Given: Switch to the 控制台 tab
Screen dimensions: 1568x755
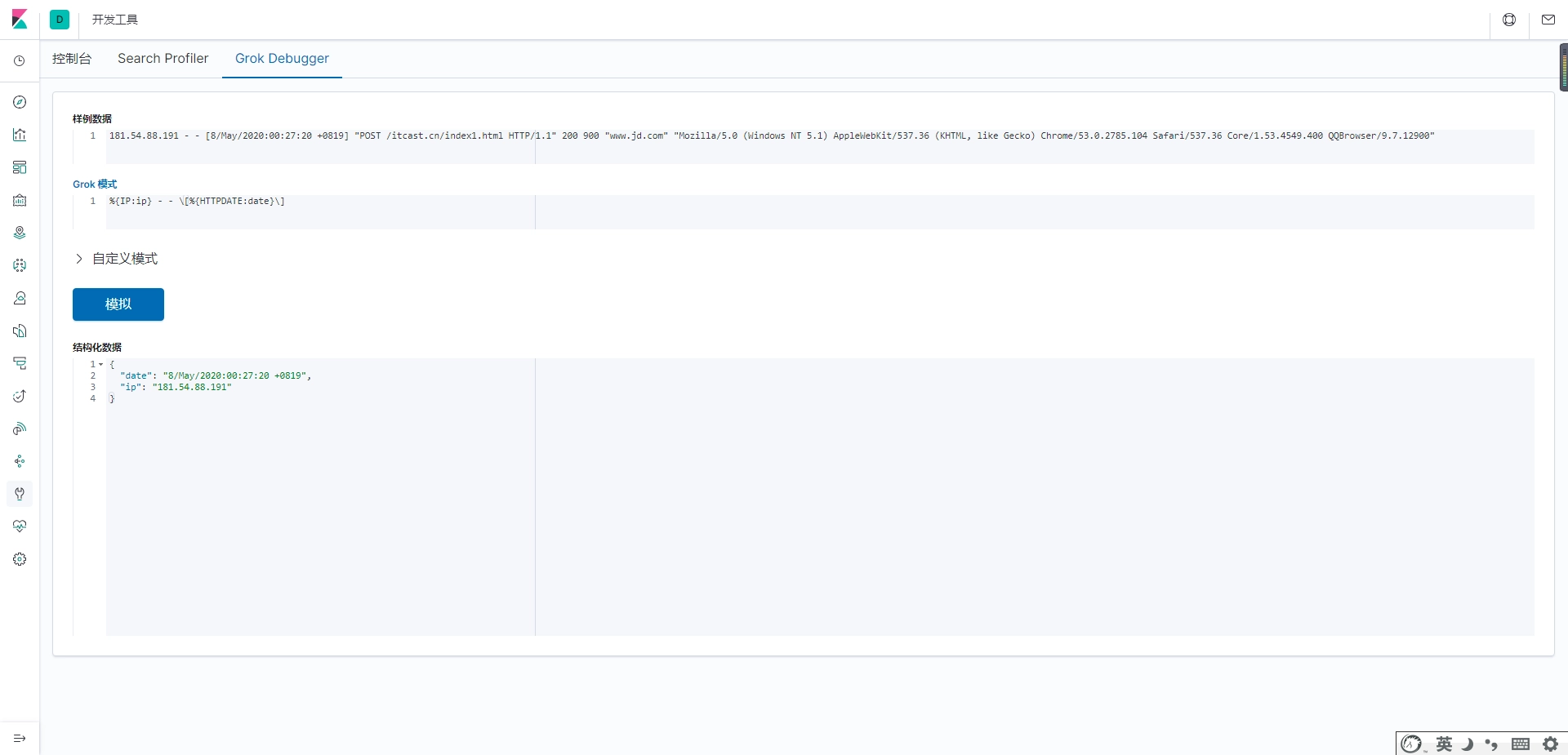Looking at the screenshot, I should [72, 59].
